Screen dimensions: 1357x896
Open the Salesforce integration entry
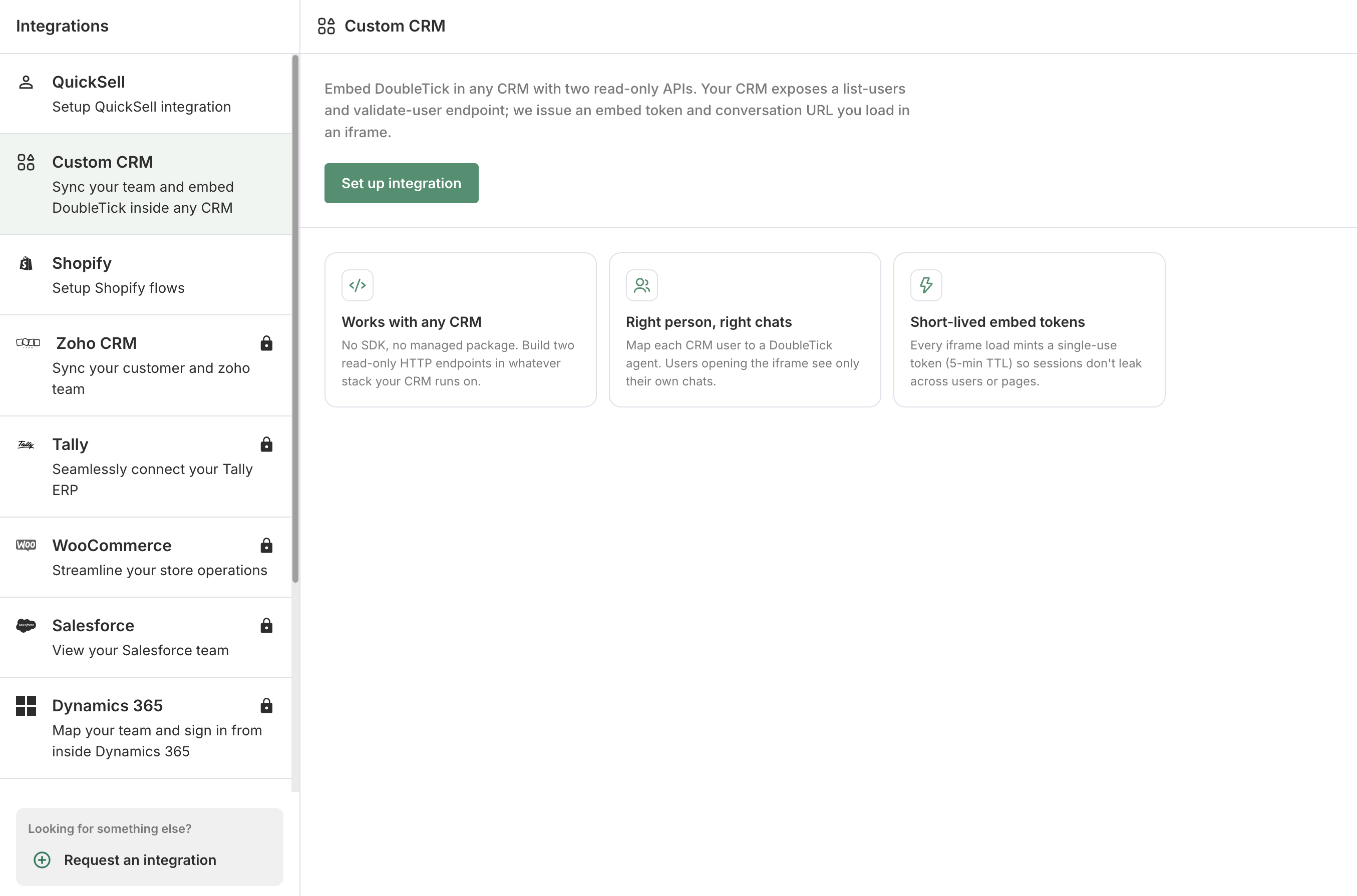tap(146, 638)
